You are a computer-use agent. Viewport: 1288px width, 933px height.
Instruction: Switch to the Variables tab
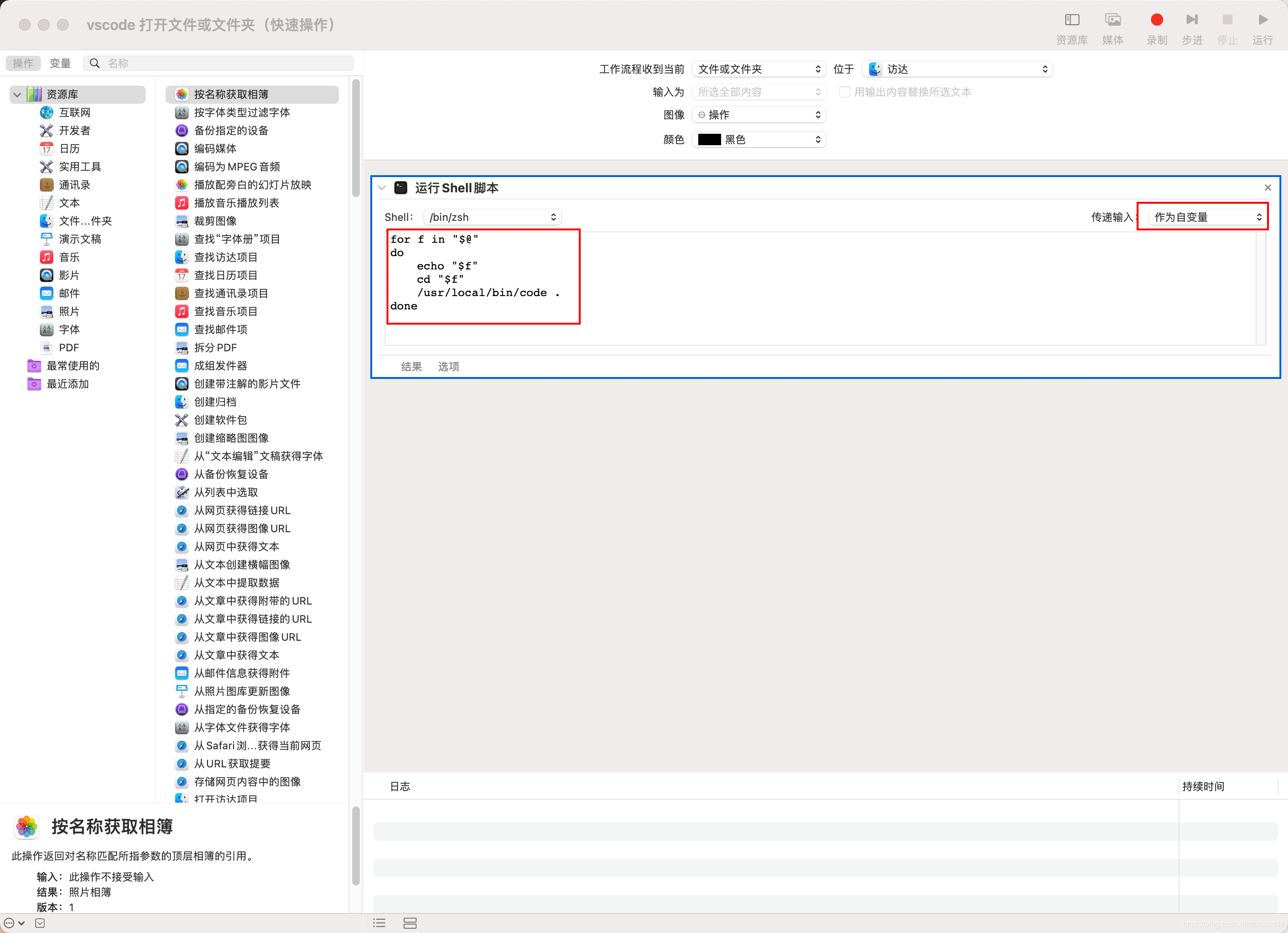tap(60, 63)
